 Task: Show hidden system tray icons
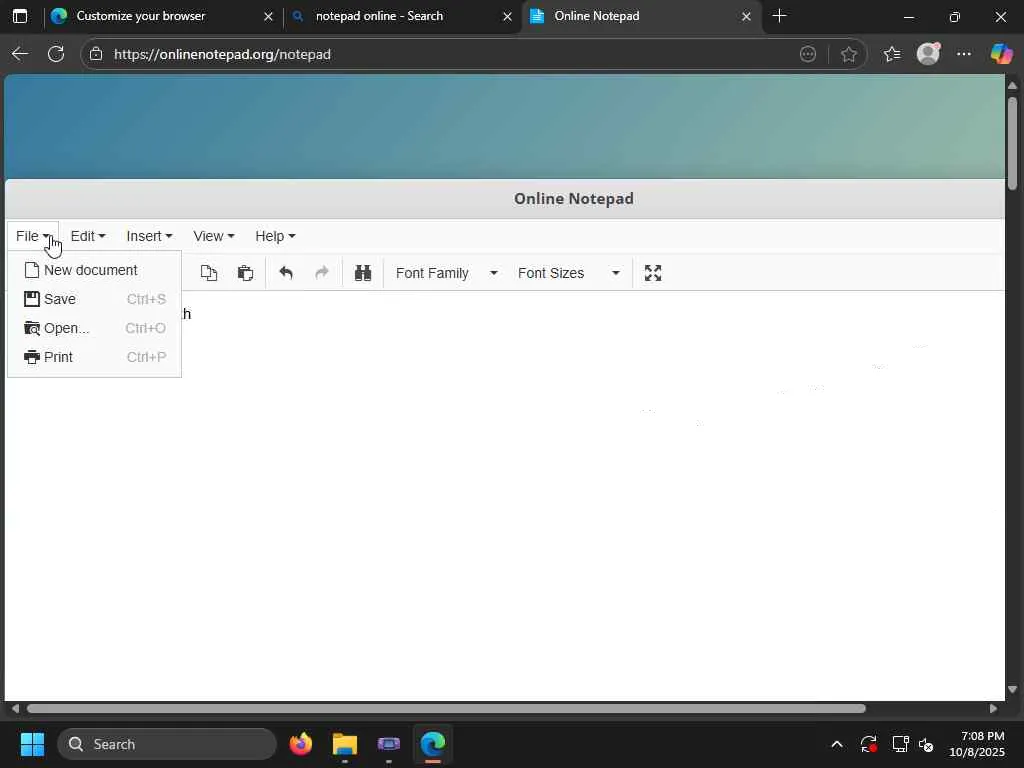(837, 744)
